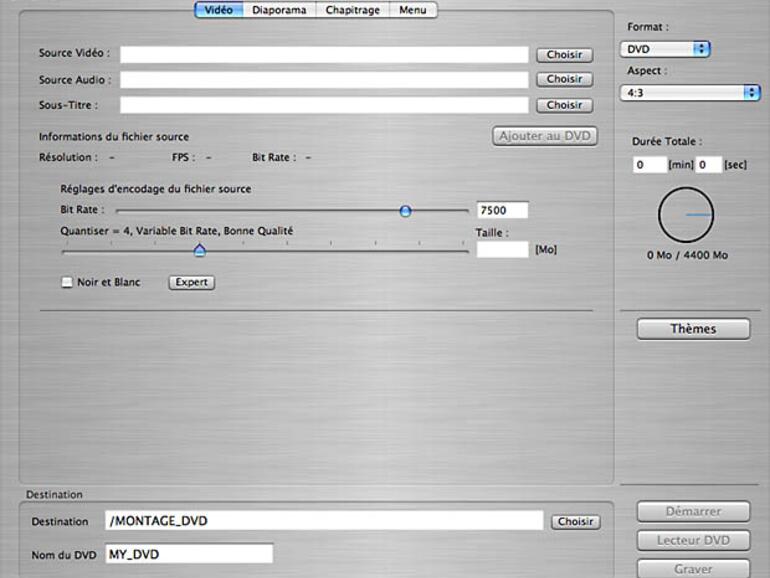Focus the Source Audio path field

click(324, 80)
